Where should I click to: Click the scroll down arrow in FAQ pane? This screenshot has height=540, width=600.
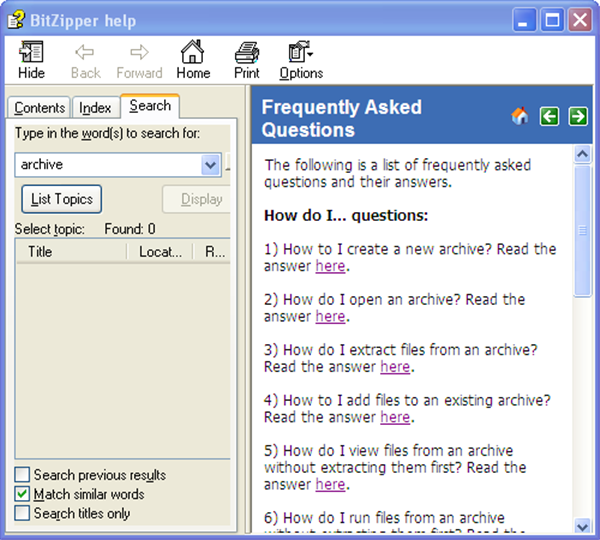(582, 526)
